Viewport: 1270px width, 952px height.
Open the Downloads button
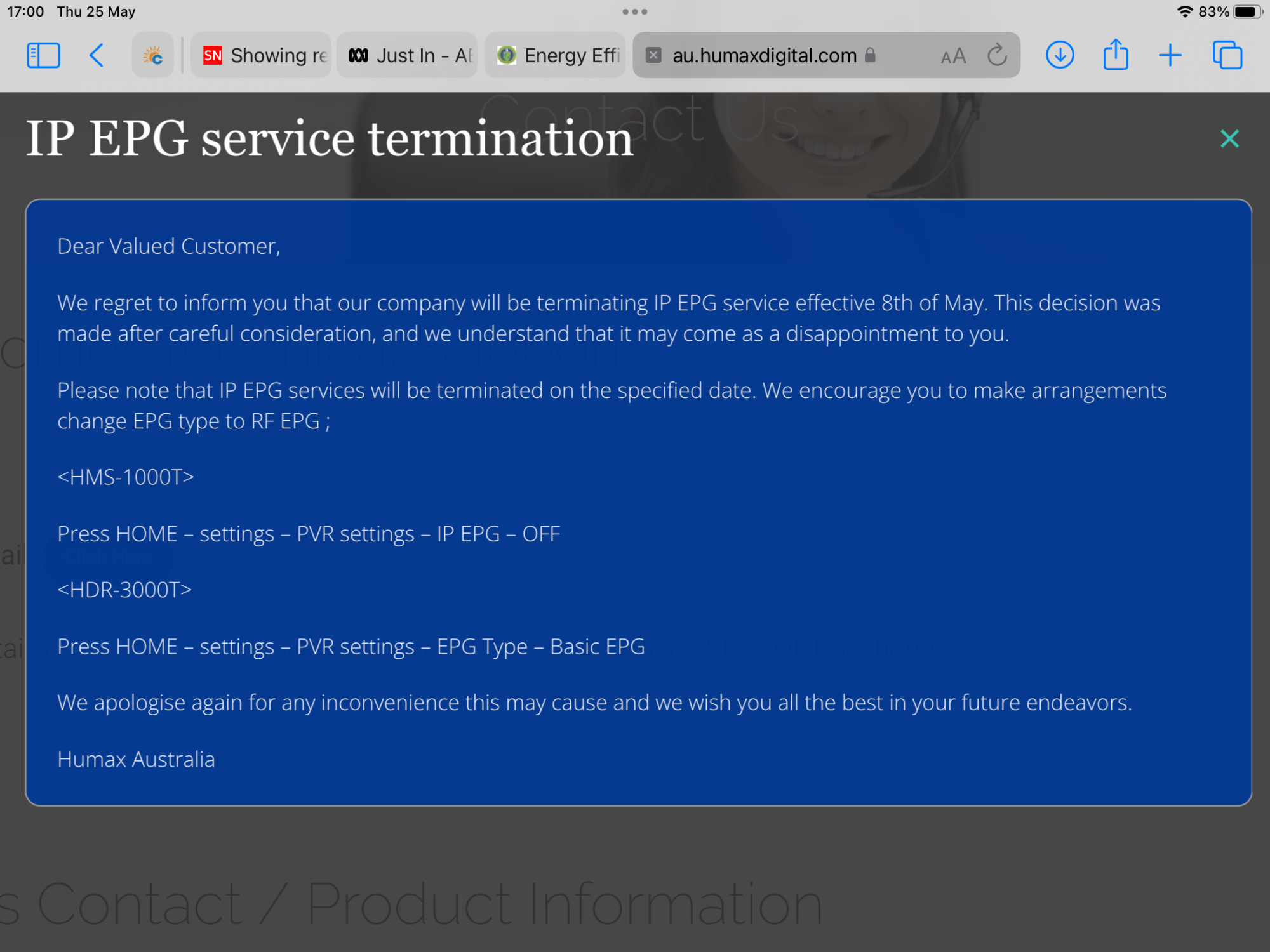[x=1059, y=55]
